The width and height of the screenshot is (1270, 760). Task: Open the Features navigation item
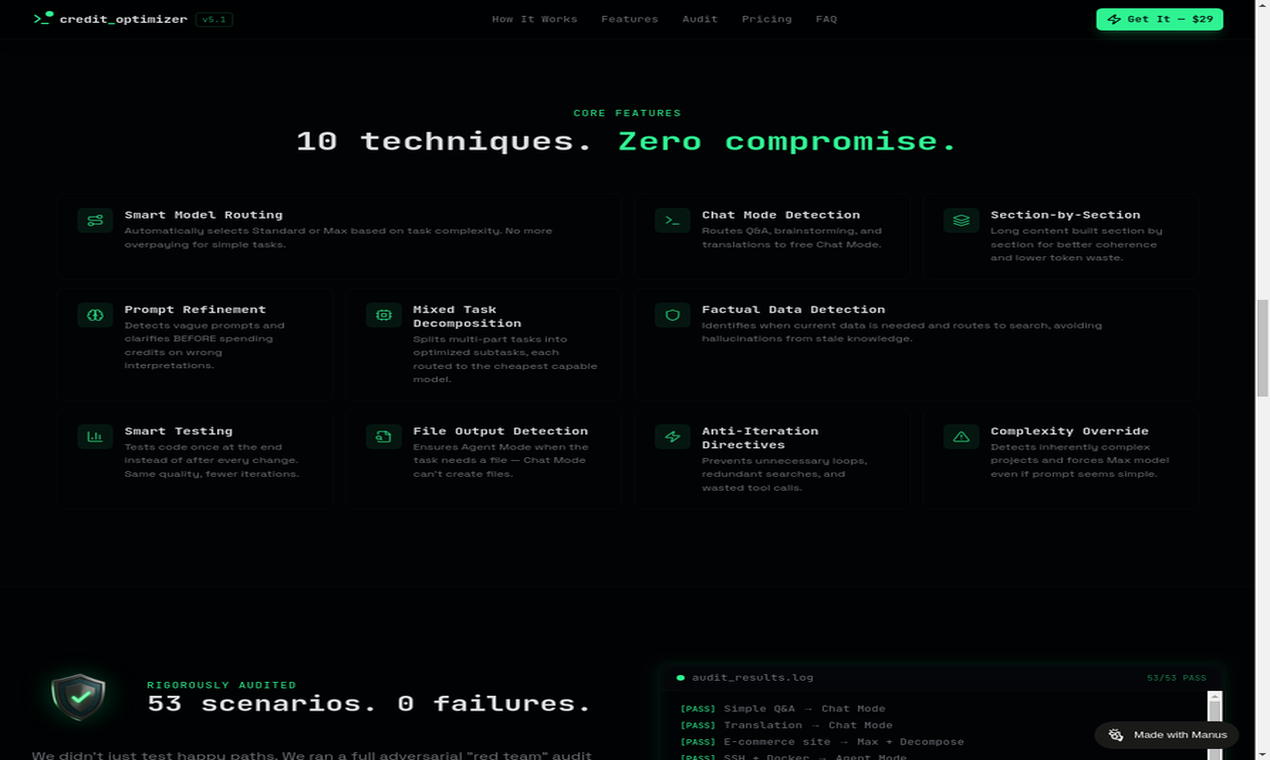tap(629, 18)
